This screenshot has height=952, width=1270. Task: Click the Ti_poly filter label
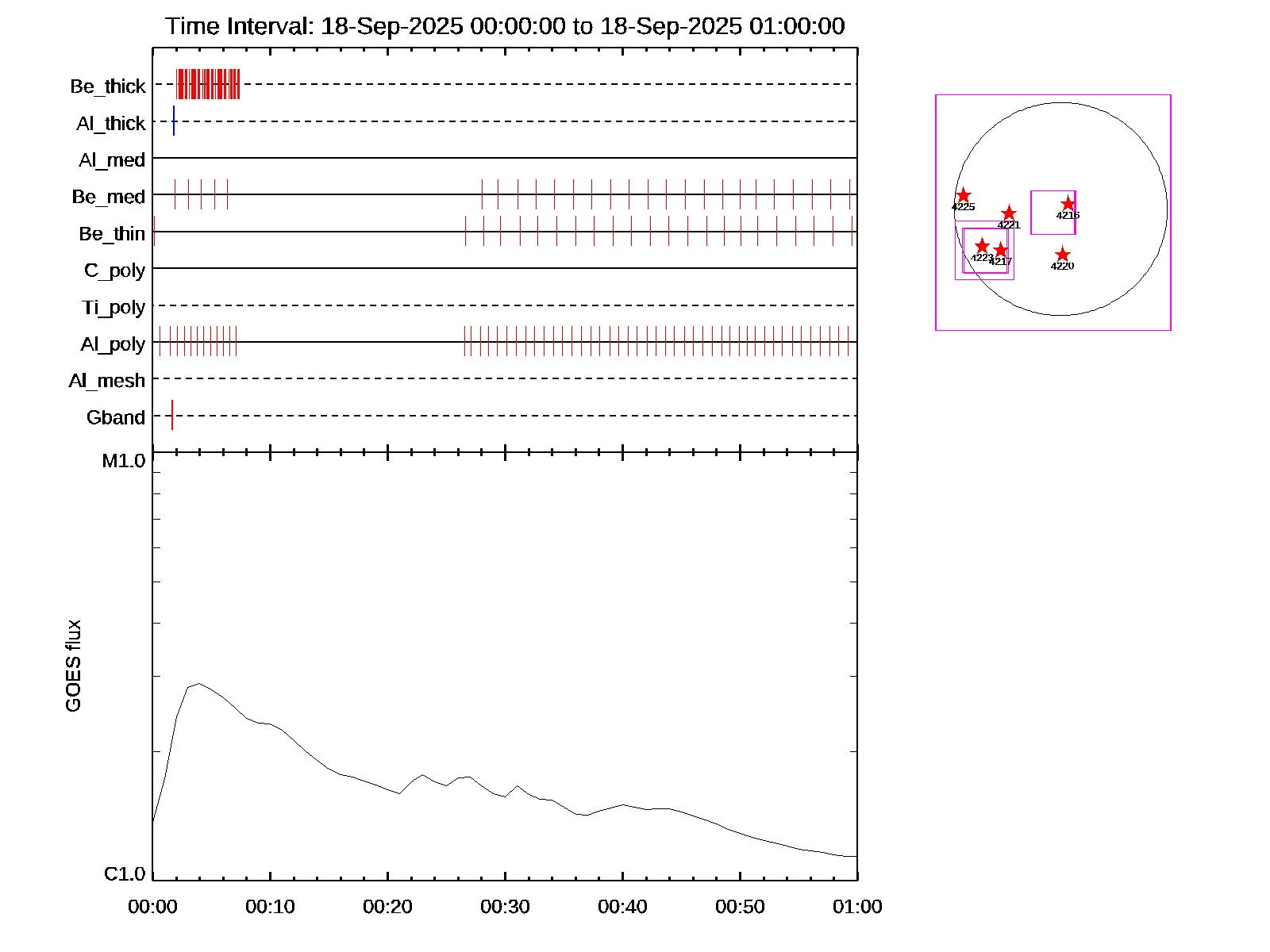coord(114,307)
